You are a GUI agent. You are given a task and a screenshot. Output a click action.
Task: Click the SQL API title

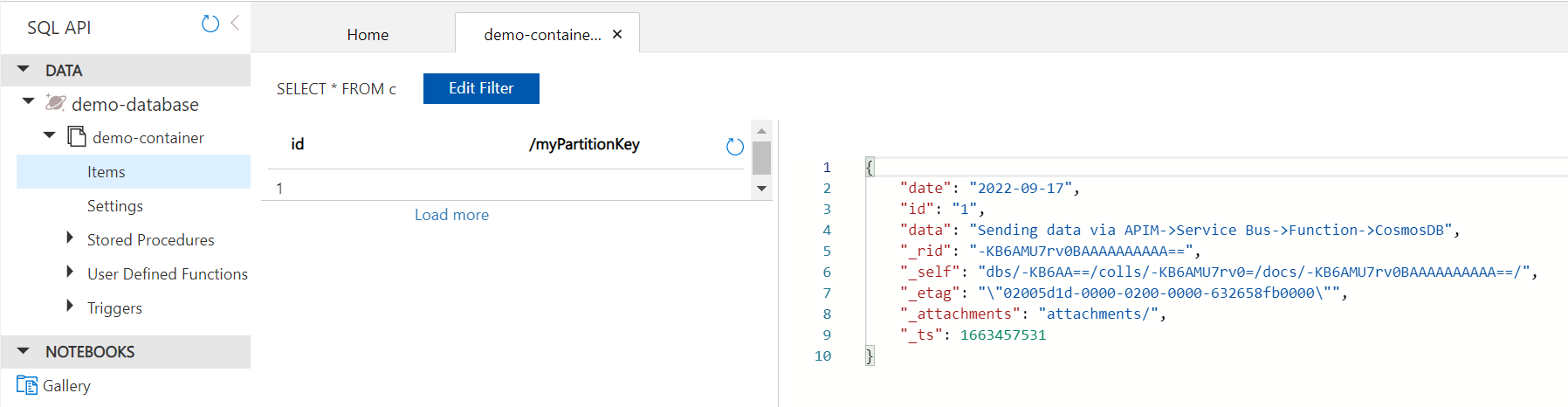(x=58, y=28)
